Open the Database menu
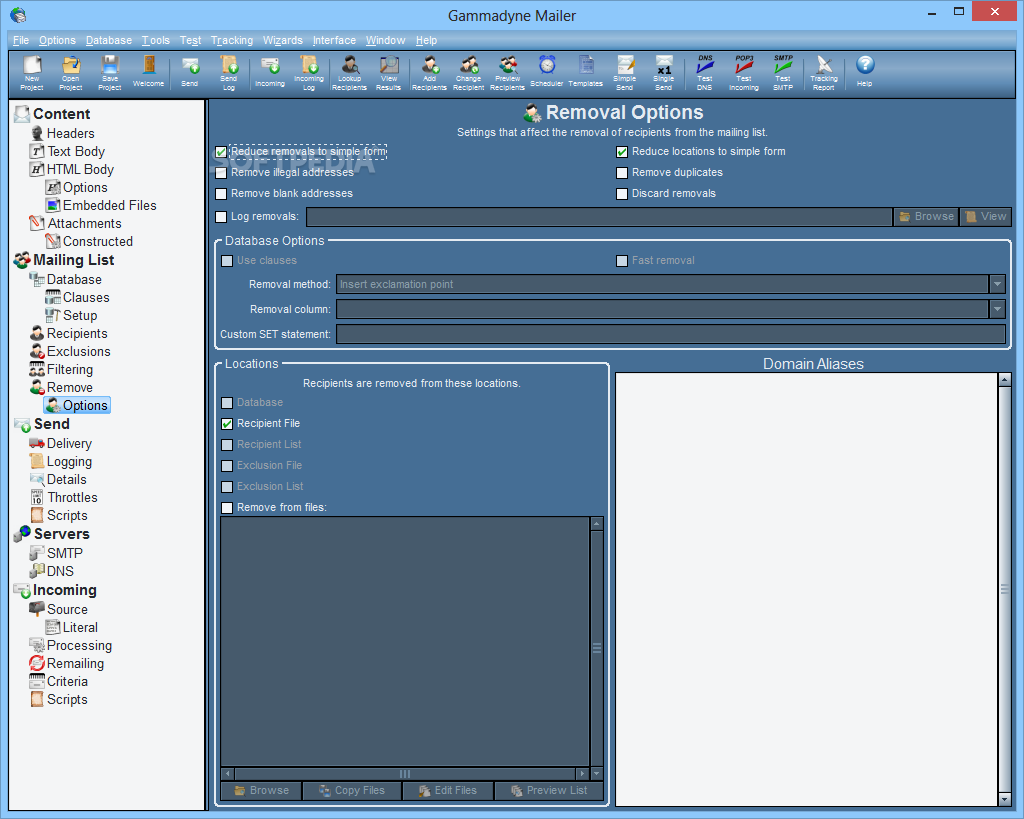This screenshot has width=1024, height=819. (x=108, y=40)
